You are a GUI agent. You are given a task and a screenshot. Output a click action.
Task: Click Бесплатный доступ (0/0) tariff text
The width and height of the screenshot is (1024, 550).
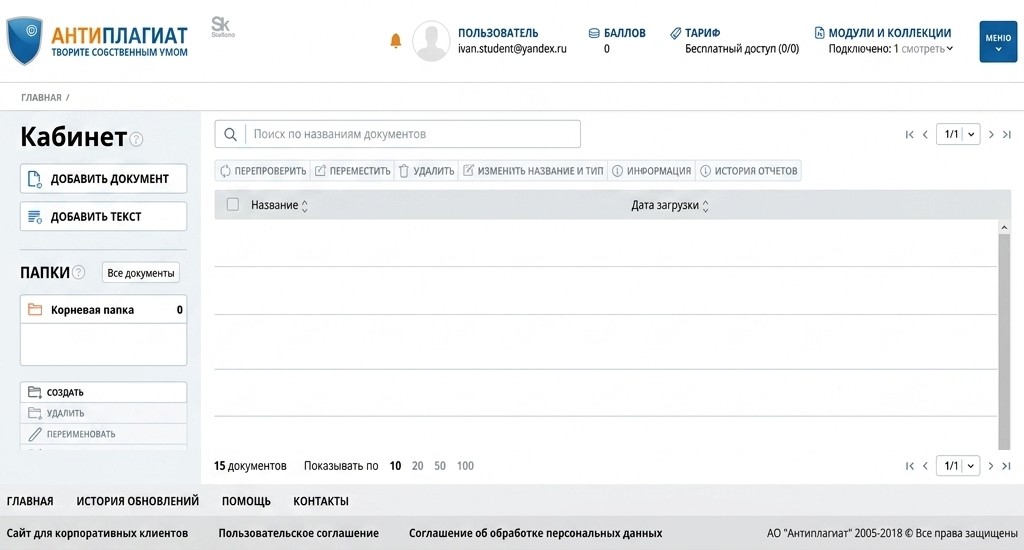coord(742,49)
